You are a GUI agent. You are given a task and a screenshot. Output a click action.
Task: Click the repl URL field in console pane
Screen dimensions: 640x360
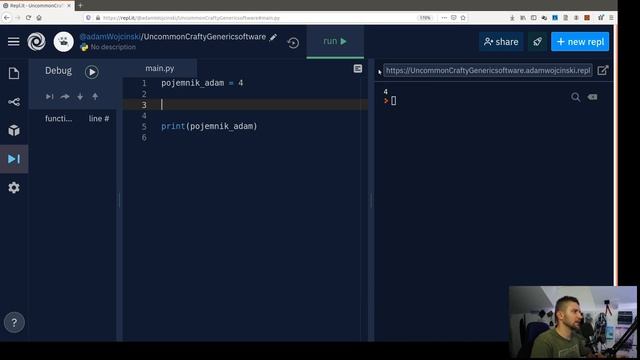click(x=487, y=70)
